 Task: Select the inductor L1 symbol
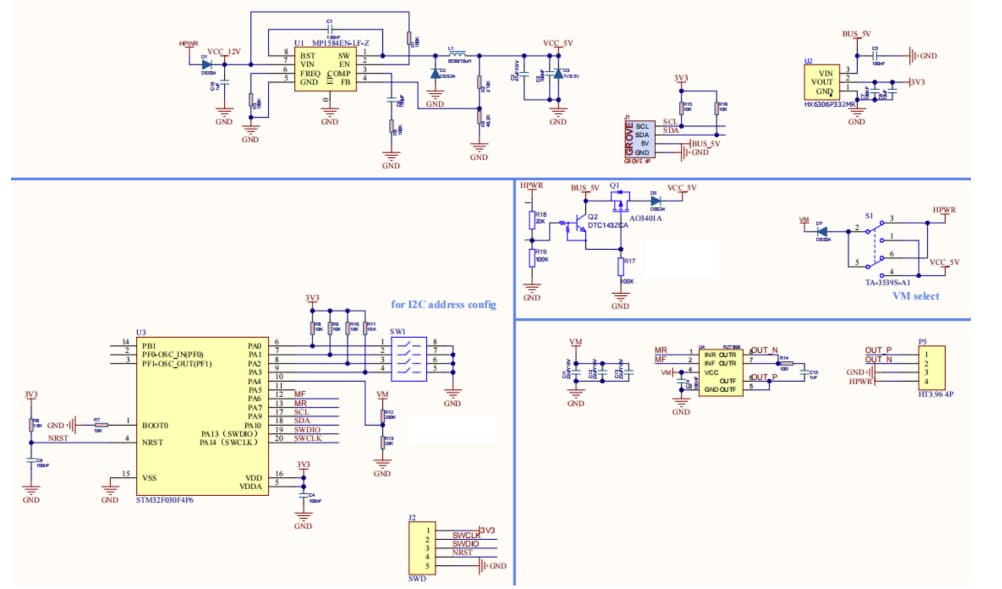tap(458, 54)
